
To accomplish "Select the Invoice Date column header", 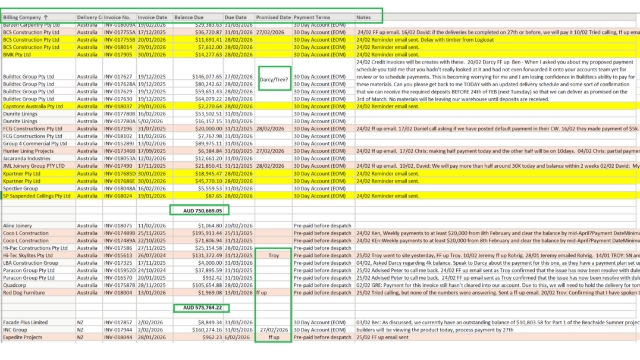I will (155, 18).
